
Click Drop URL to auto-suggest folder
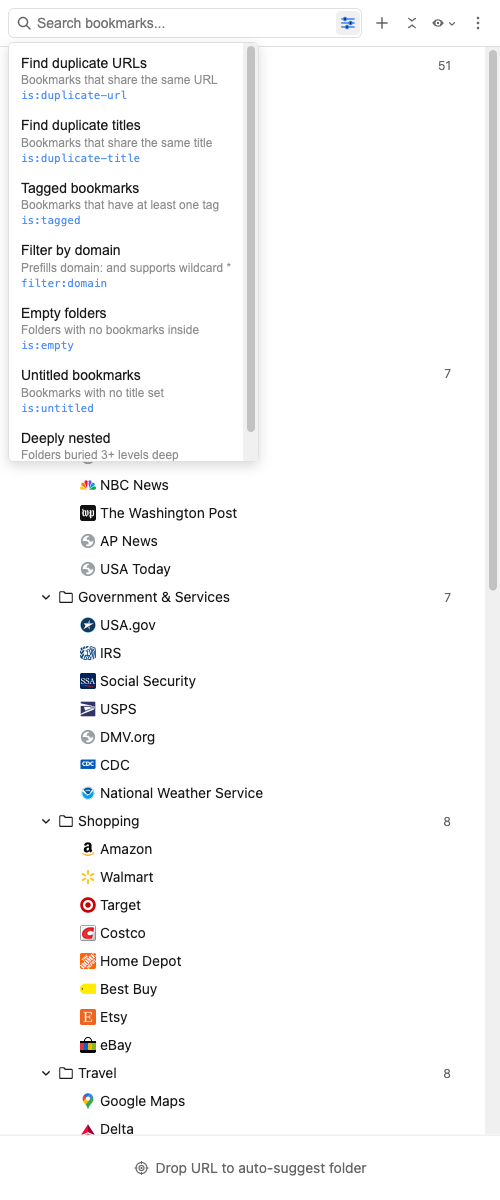pos(250,1168)
